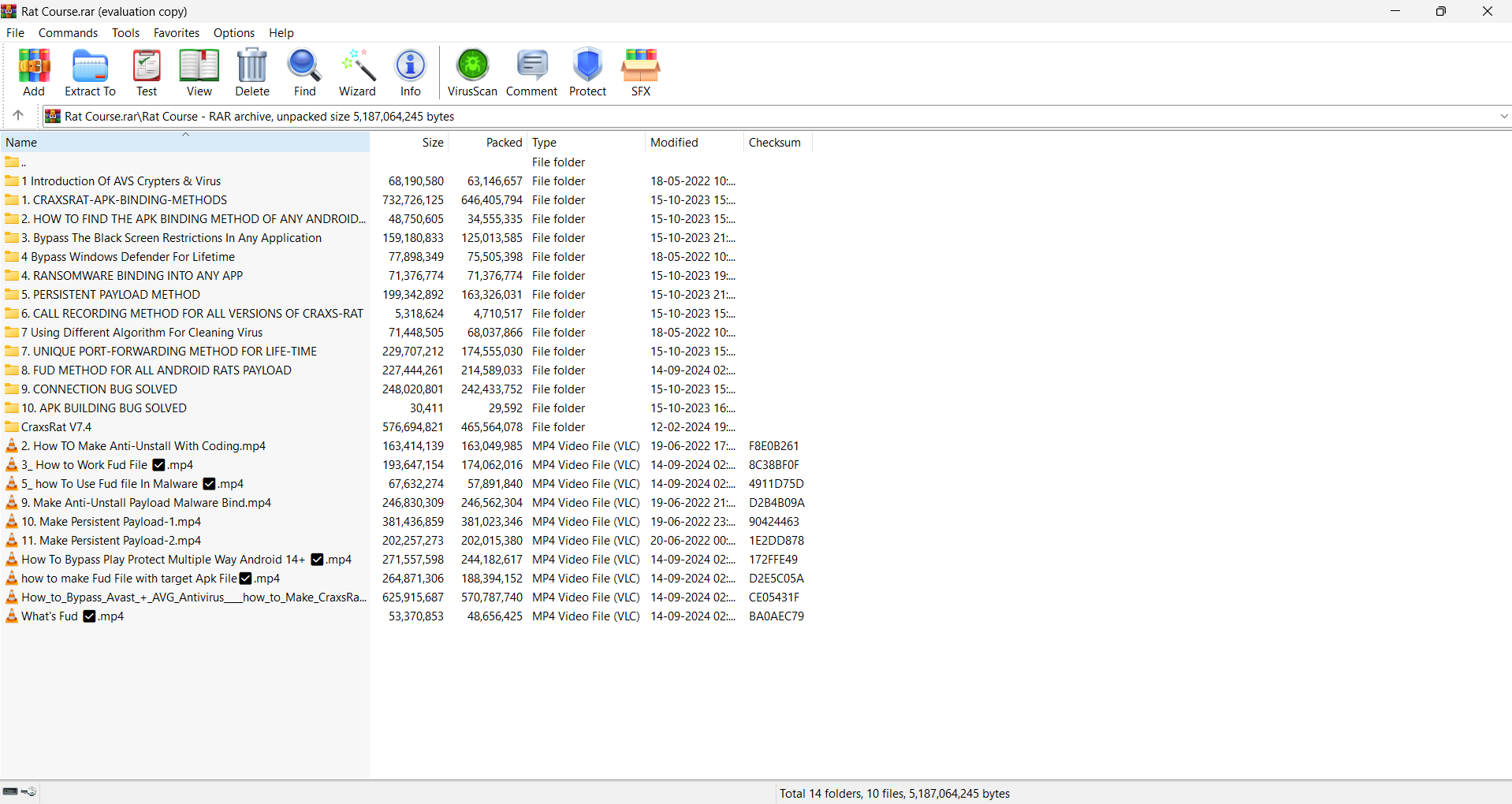Click checksum value F8E0B261
1512x804 pixels.
coord(773,446)
